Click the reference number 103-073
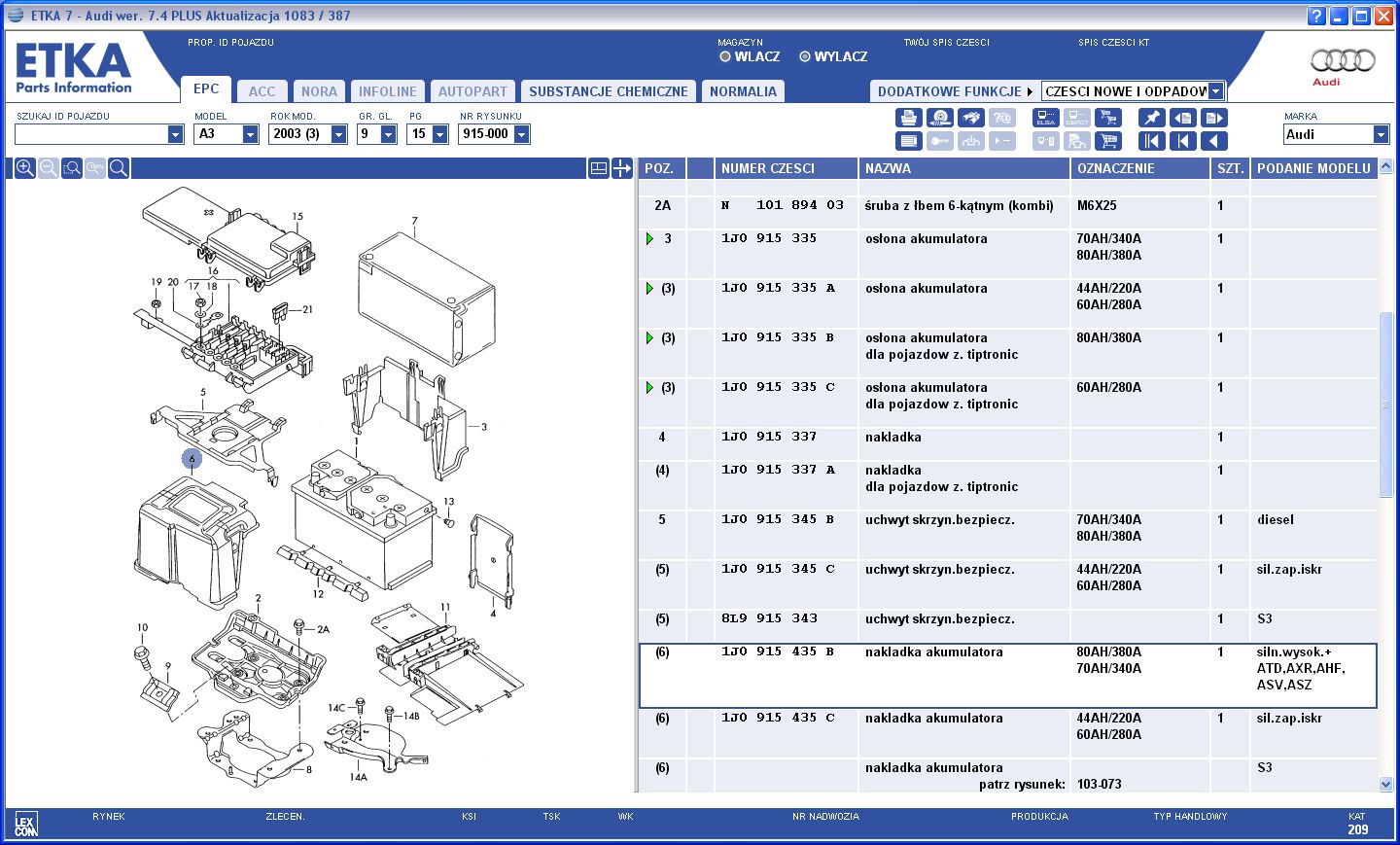The image size is (1400, 845). [1099, 784]
